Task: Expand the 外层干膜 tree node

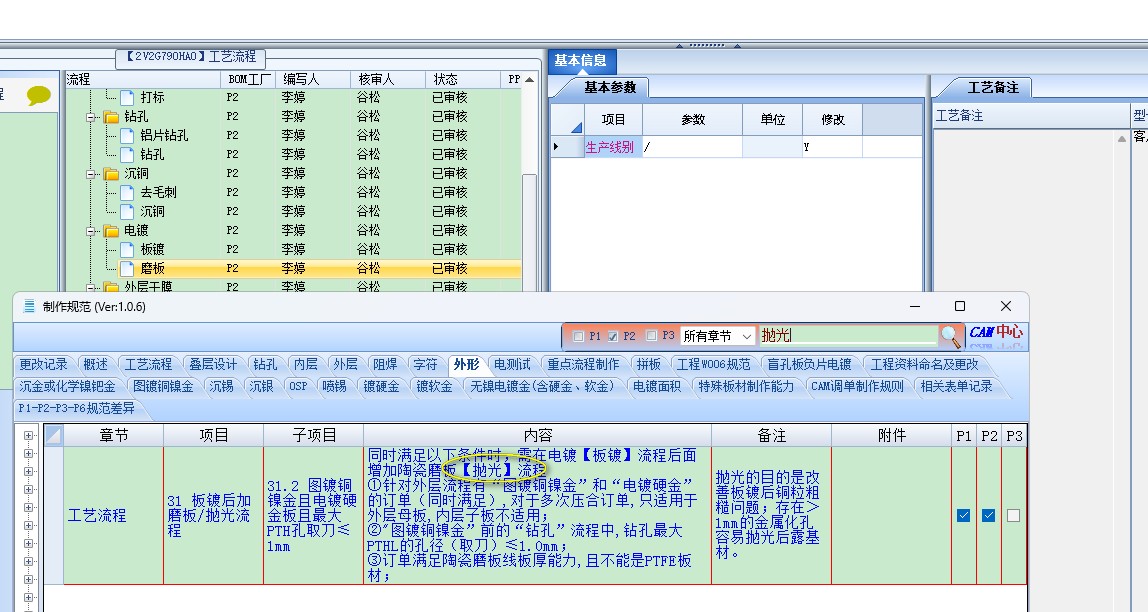Action: [x=92, y=287]
